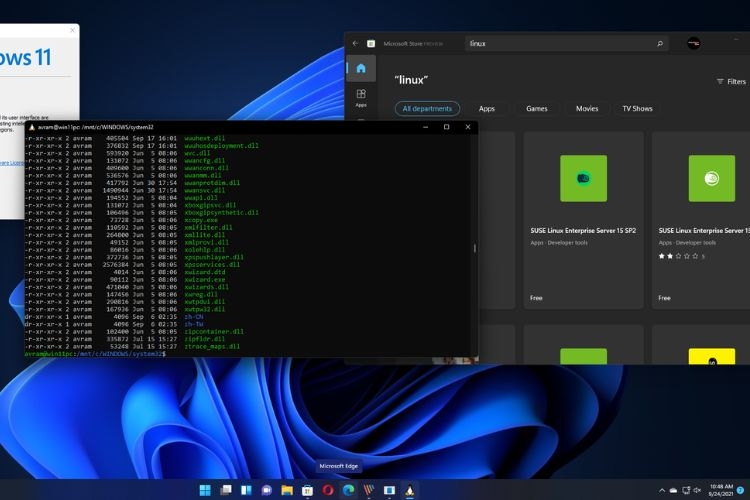
Task: Open the Windows Start menu
Action: 205,490
